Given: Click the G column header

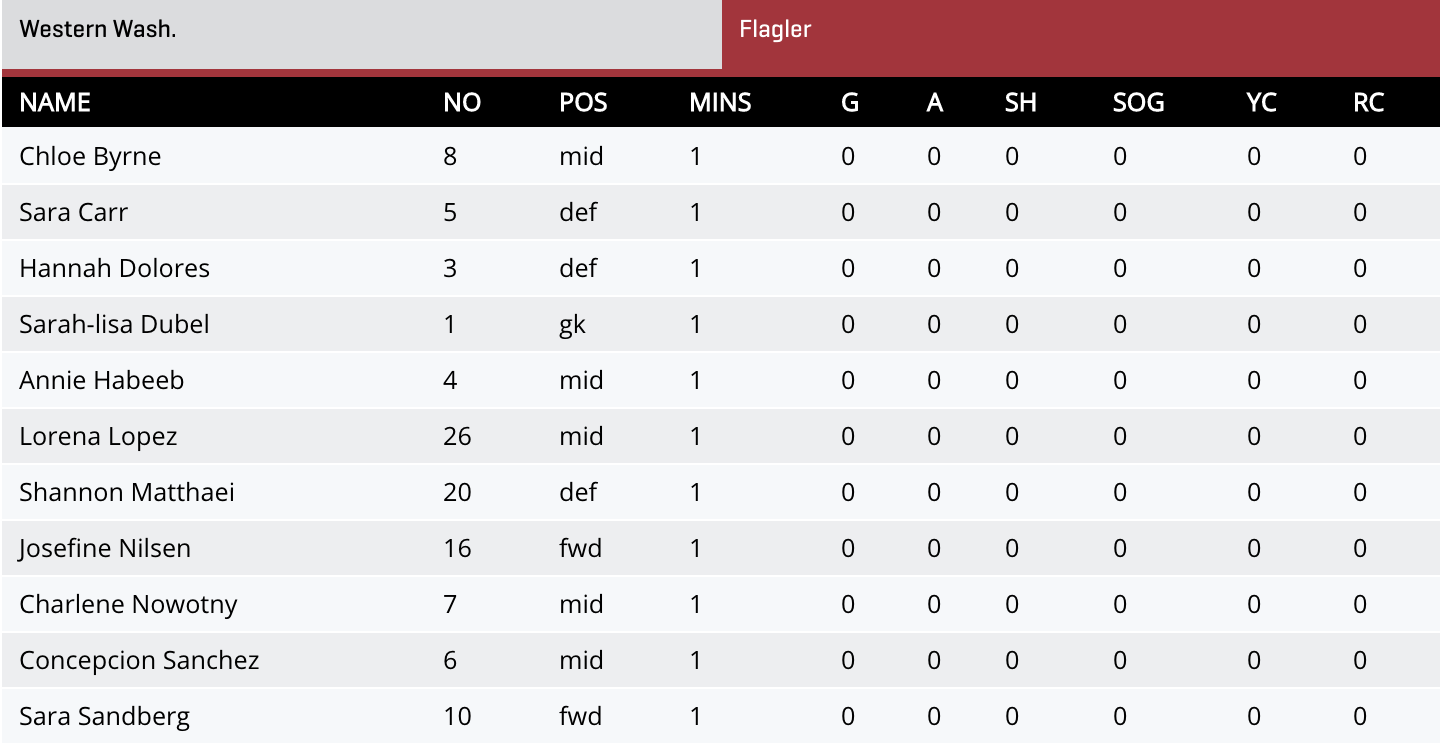Looking at the screenshot, I should [x=848, y=102].
